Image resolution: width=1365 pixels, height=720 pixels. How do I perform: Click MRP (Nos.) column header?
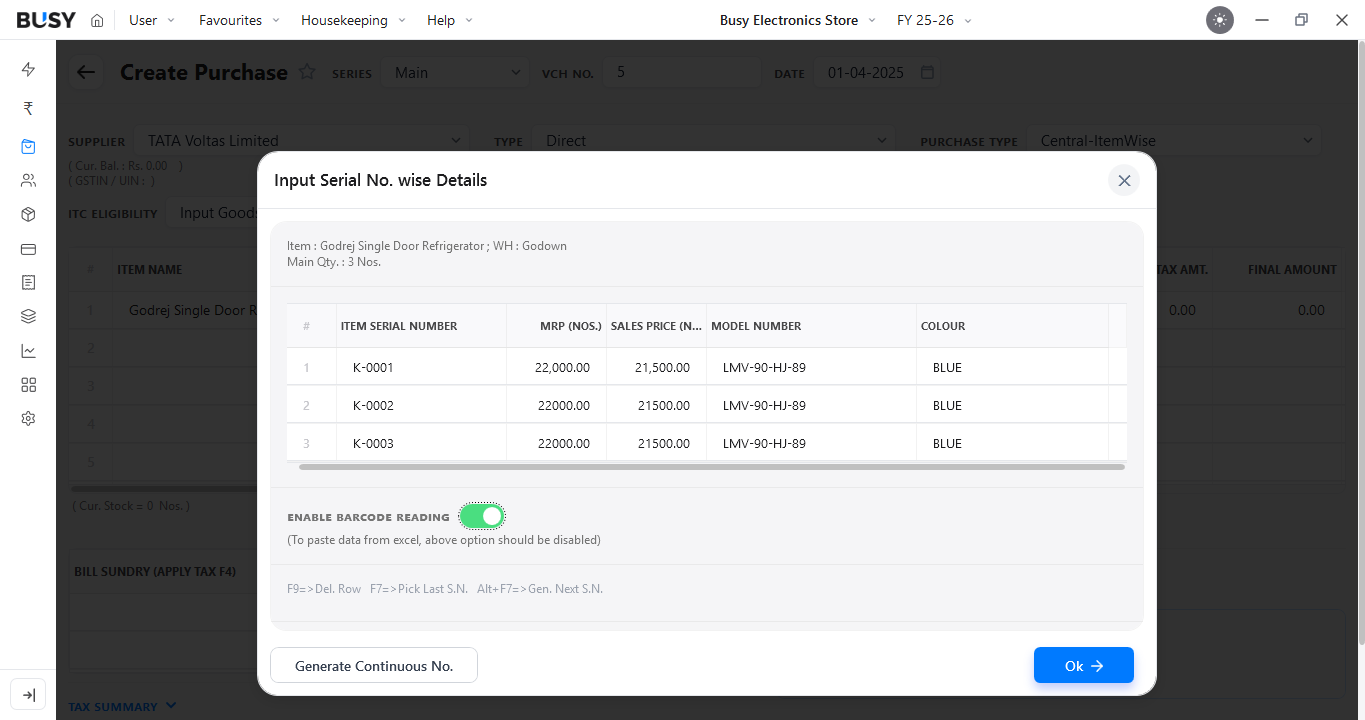(x=556, y=326)
